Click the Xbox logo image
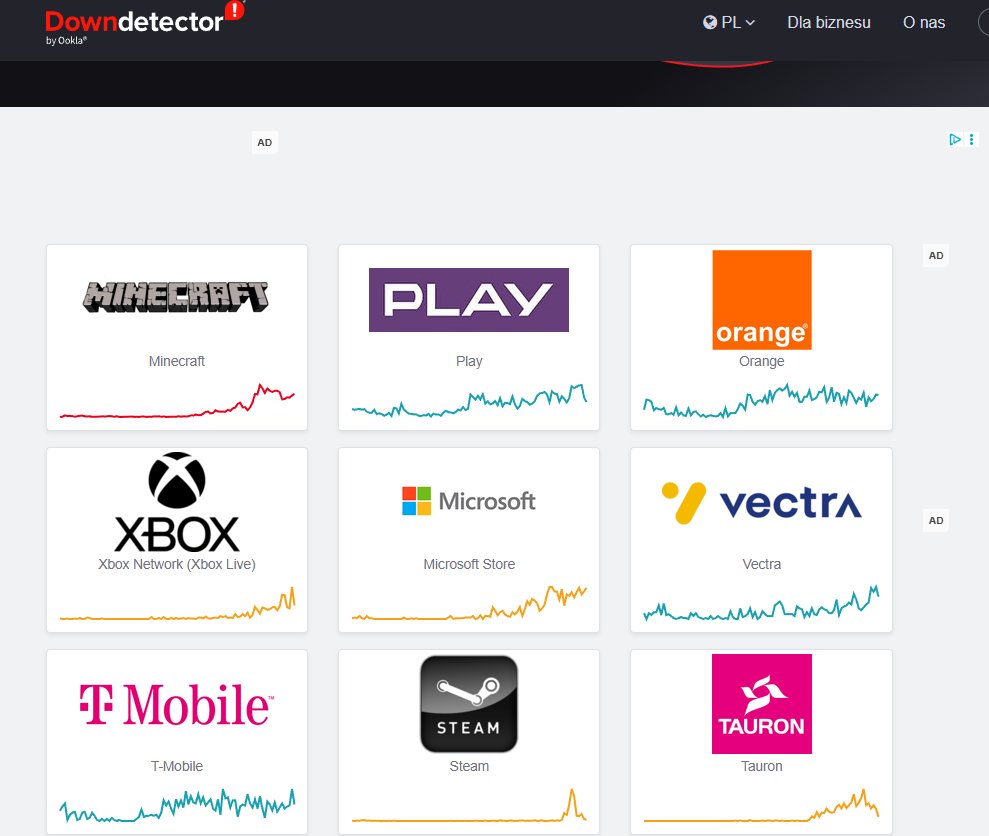The image size is (989, 836). tap(177, 502)
